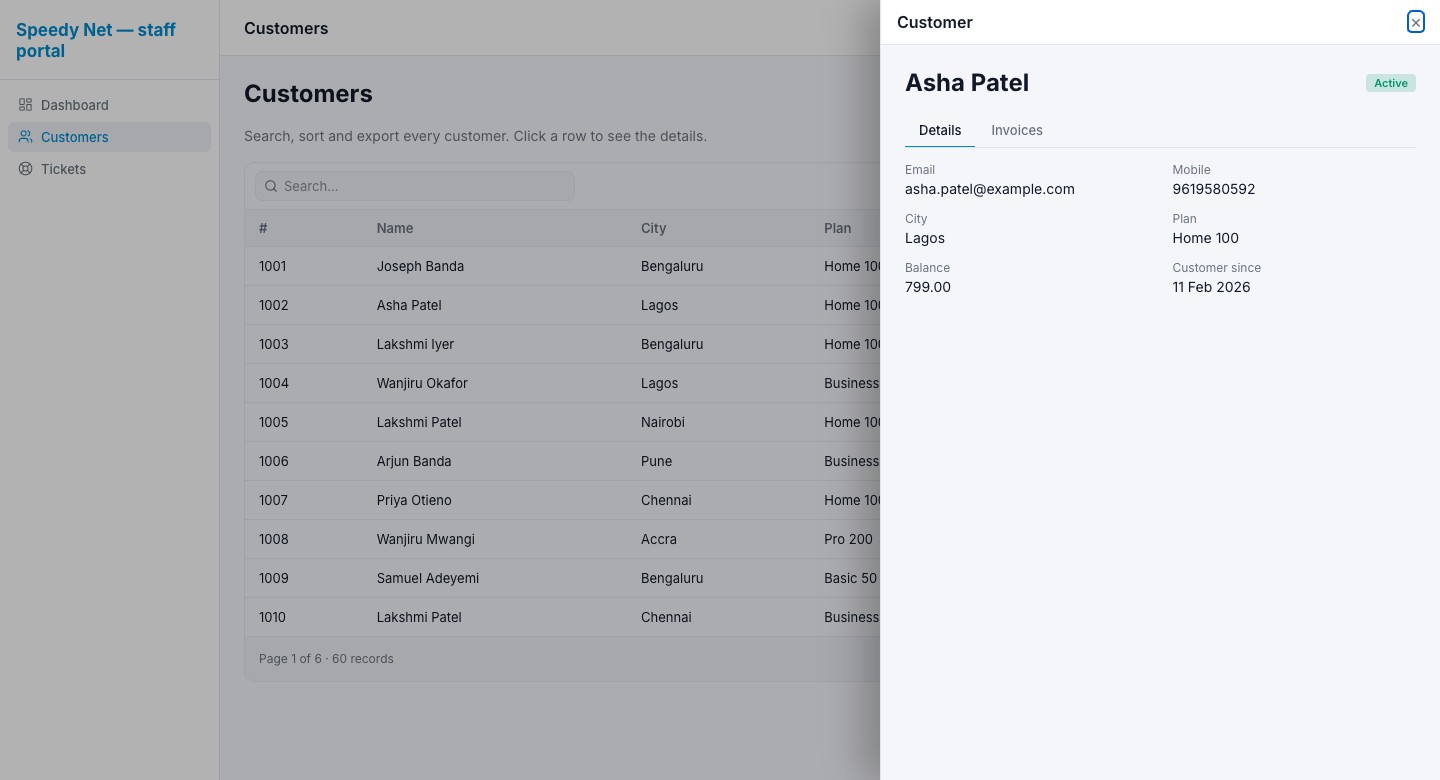Select the Samuel Adeyemi row
This screenshot has height=780, width=1440.
562,578
